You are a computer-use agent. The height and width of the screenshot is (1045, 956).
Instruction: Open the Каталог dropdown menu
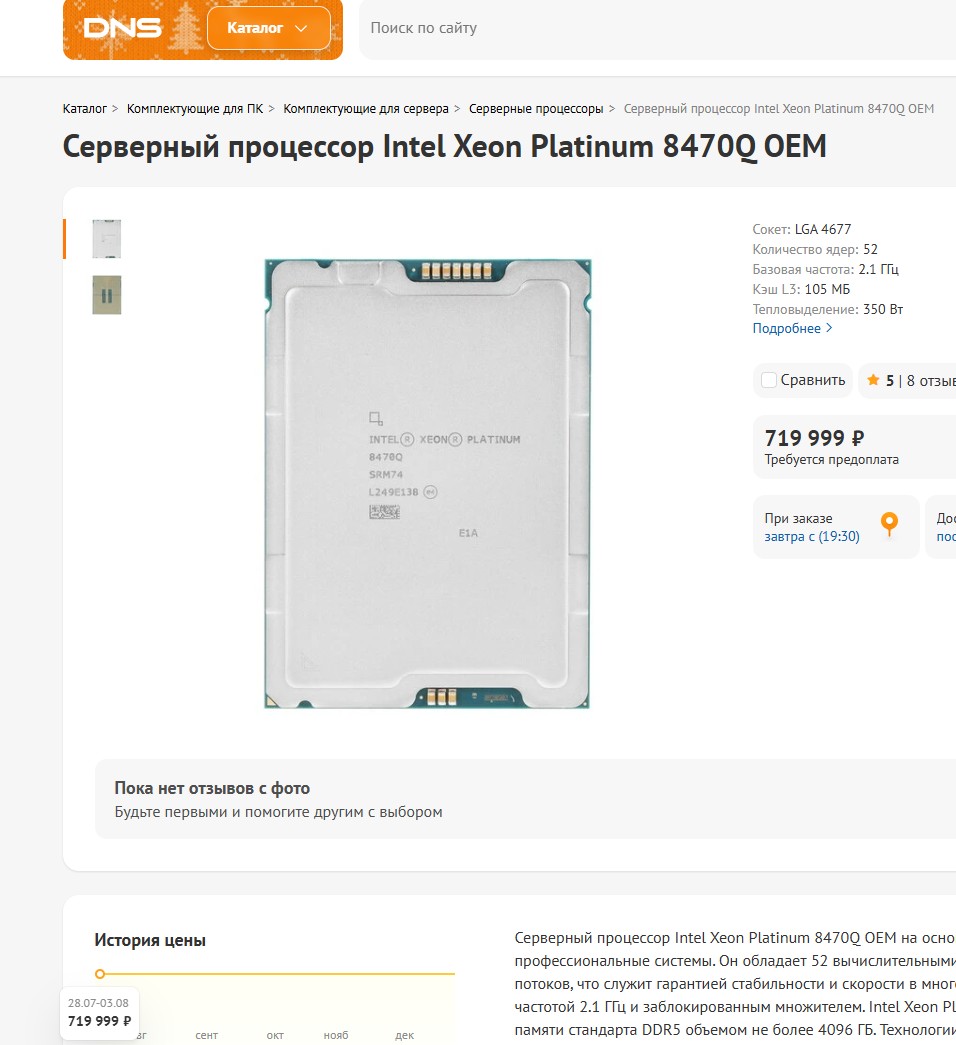[x=269, y=28]
